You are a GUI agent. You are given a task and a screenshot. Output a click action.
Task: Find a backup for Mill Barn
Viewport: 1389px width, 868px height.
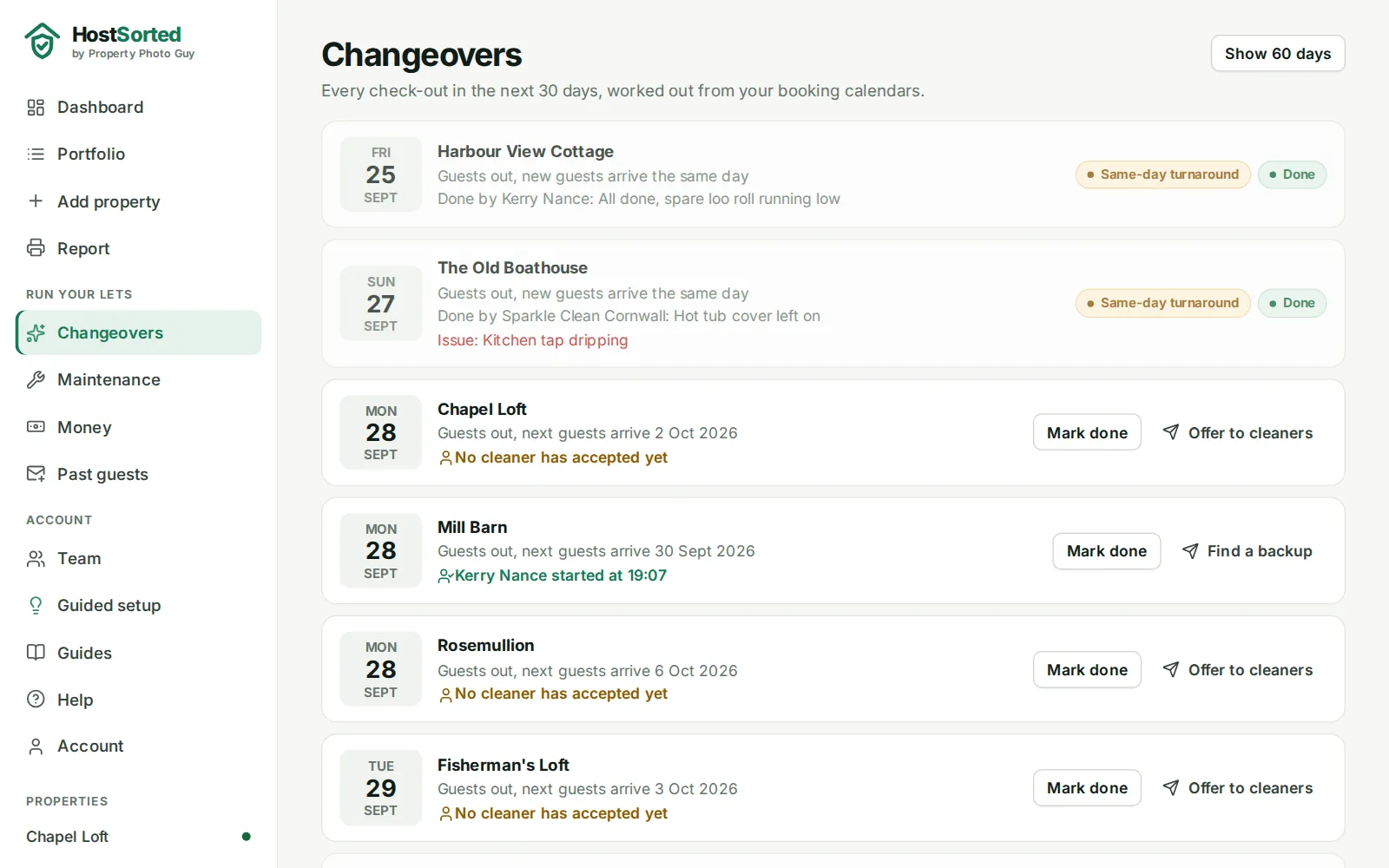1247,551
